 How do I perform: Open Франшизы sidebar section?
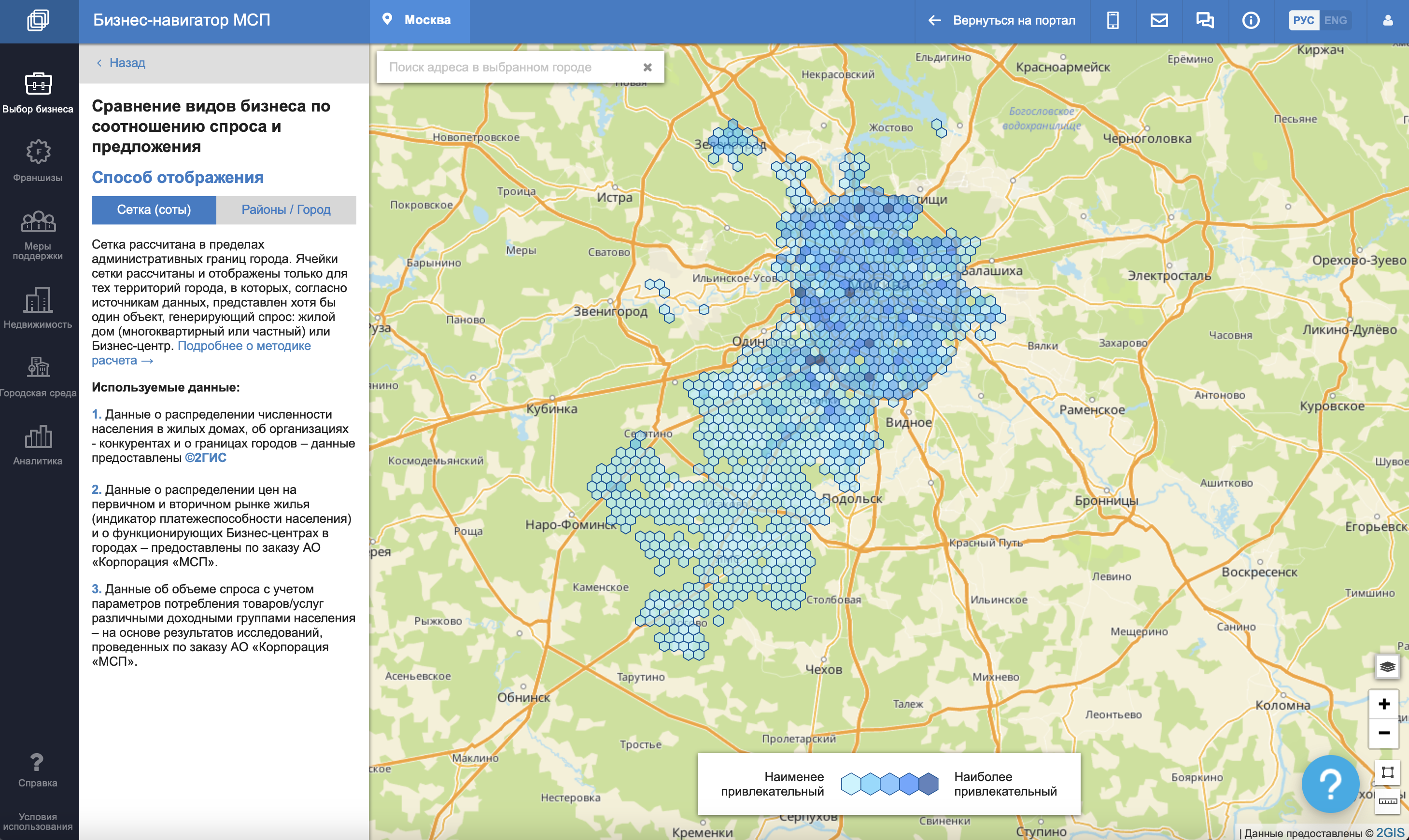[x=38, y=161]
